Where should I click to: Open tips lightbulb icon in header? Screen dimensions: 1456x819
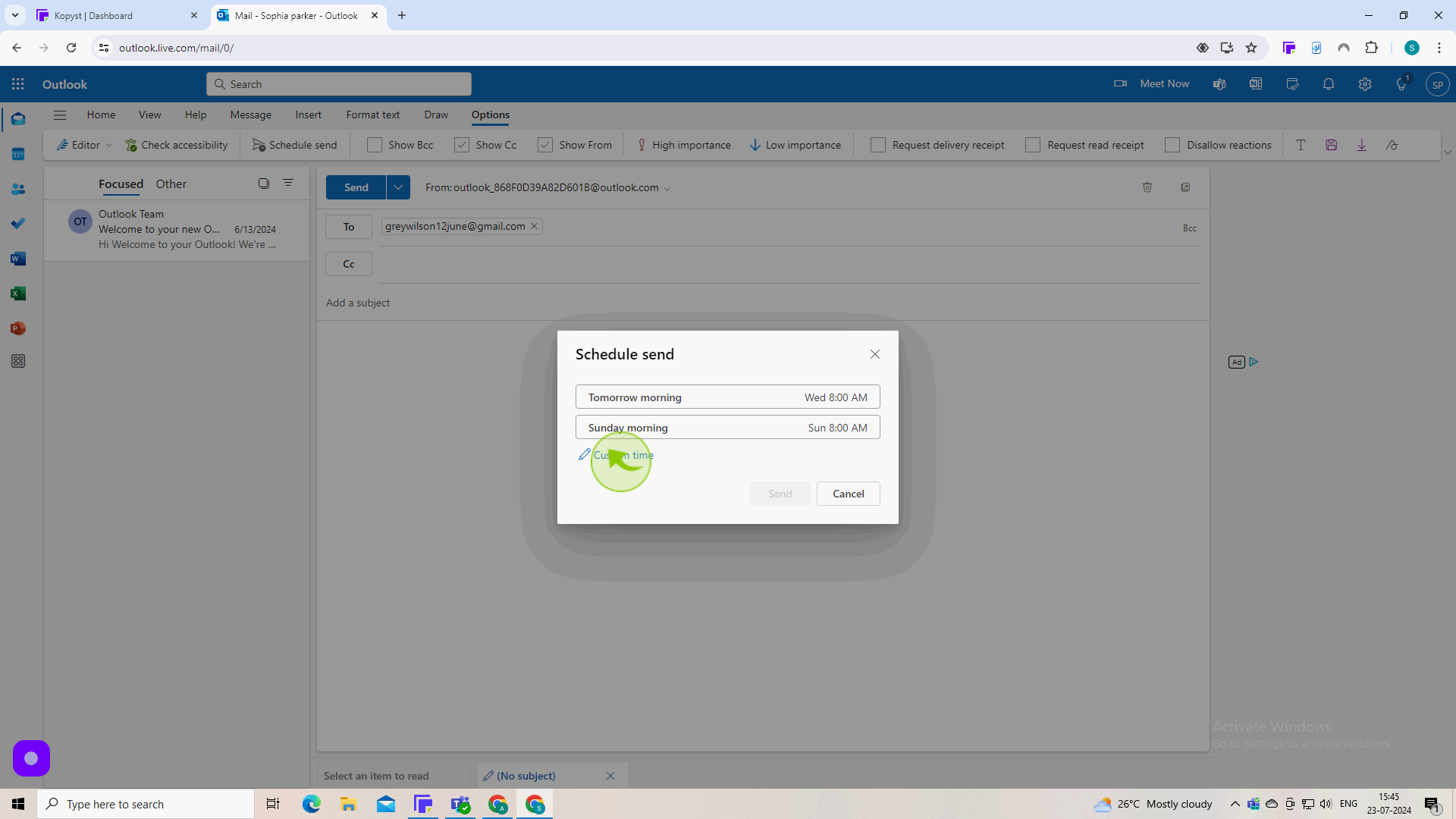1401,84
